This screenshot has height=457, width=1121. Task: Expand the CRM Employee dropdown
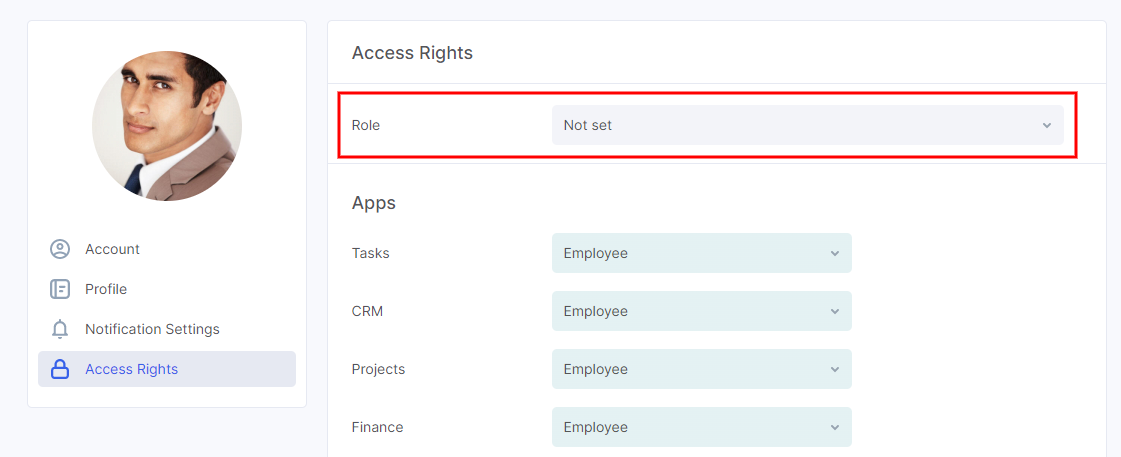tap(701, 311)
